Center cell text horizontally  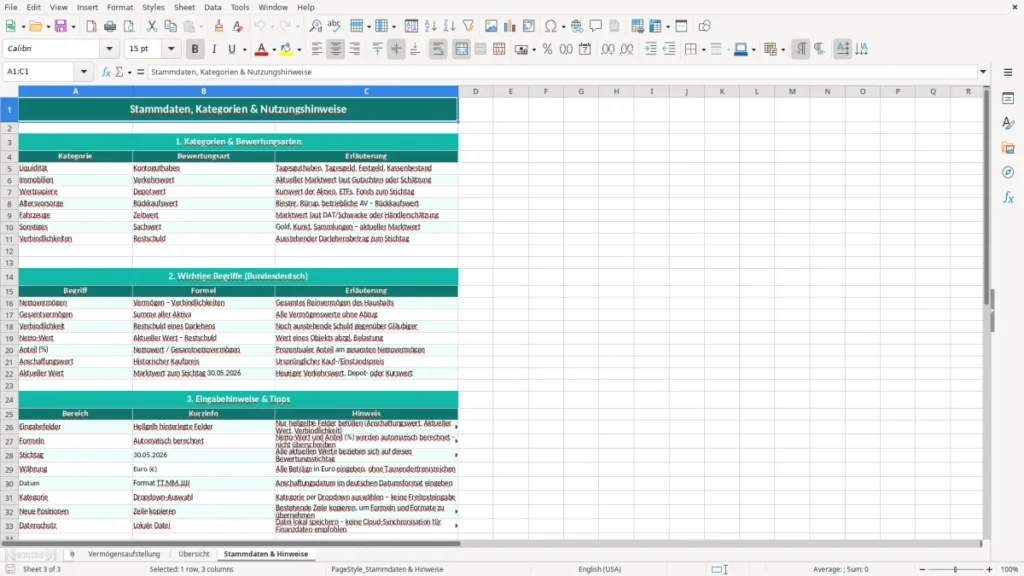336,49
